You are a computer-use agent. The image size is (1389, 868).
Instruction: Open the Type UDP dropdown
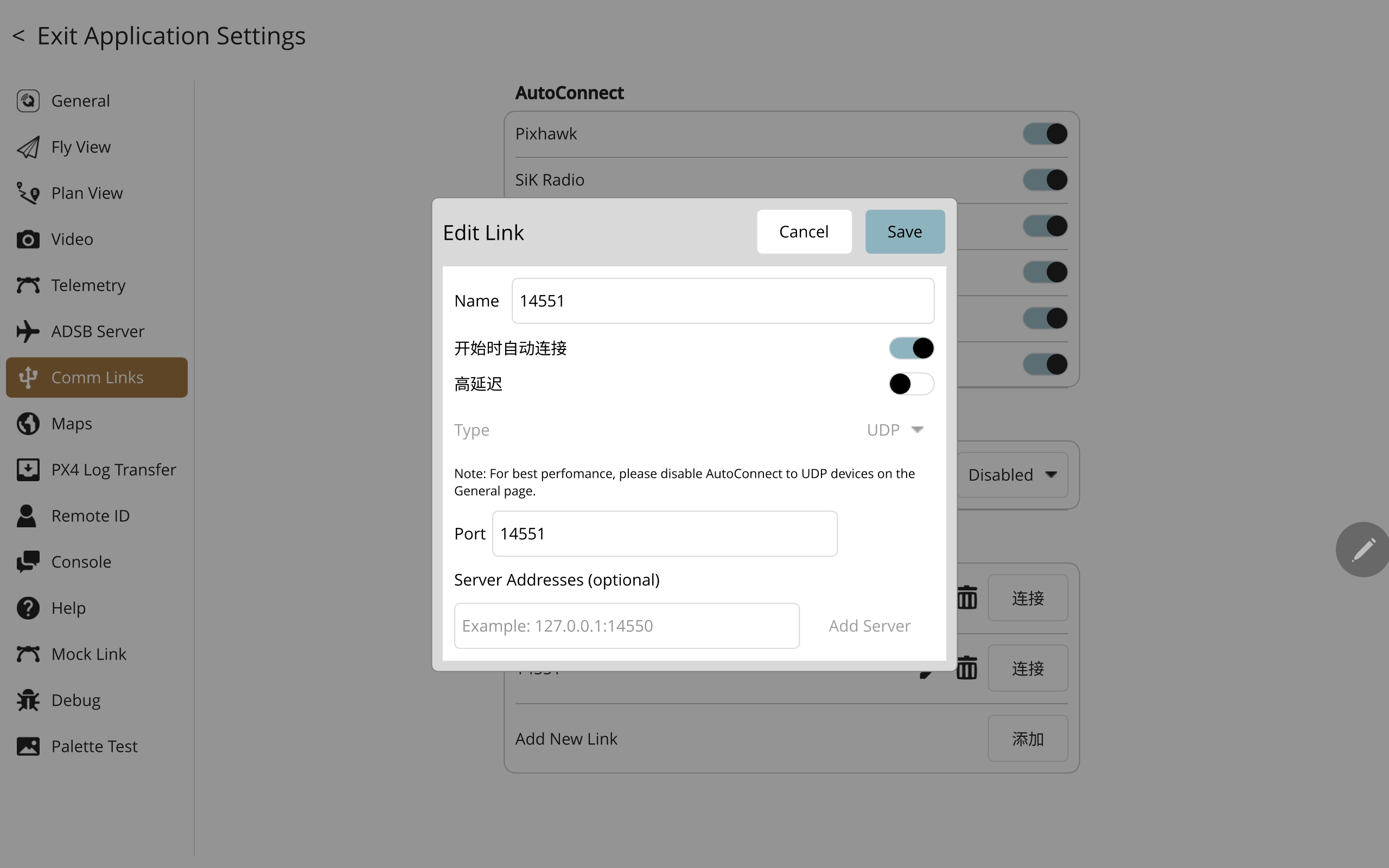[x=895, y=430]
